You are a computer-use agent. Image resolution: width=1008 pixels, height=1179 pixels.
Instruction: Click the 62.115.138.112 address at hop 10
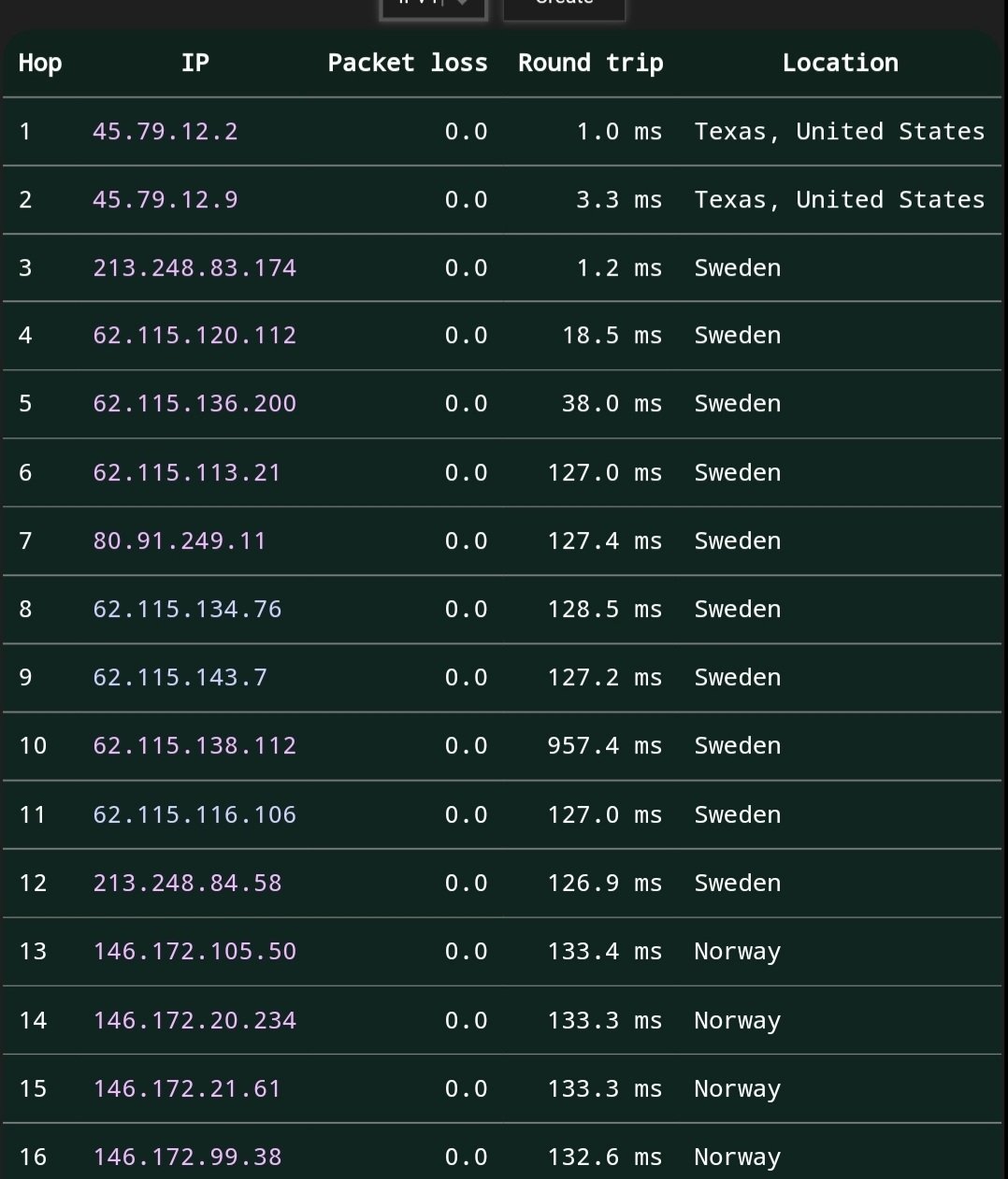coord(194,746)
